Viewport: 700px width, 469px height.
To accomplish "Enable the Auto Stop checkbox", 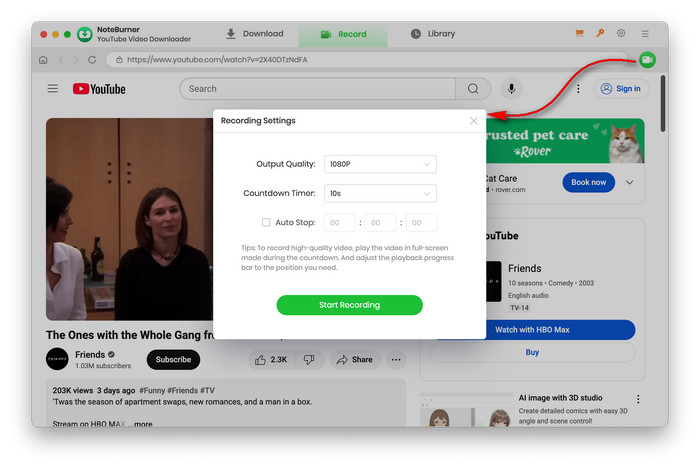I will pyautogui.click(x=266, y=222).
